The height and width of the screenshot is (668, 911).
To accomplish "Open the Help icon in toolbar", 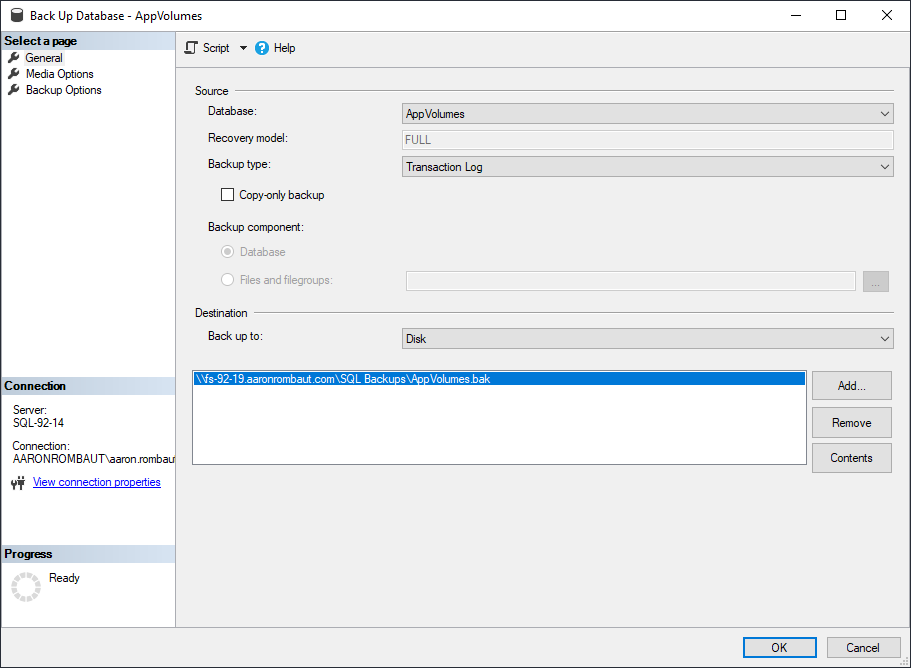I will 262,48.
